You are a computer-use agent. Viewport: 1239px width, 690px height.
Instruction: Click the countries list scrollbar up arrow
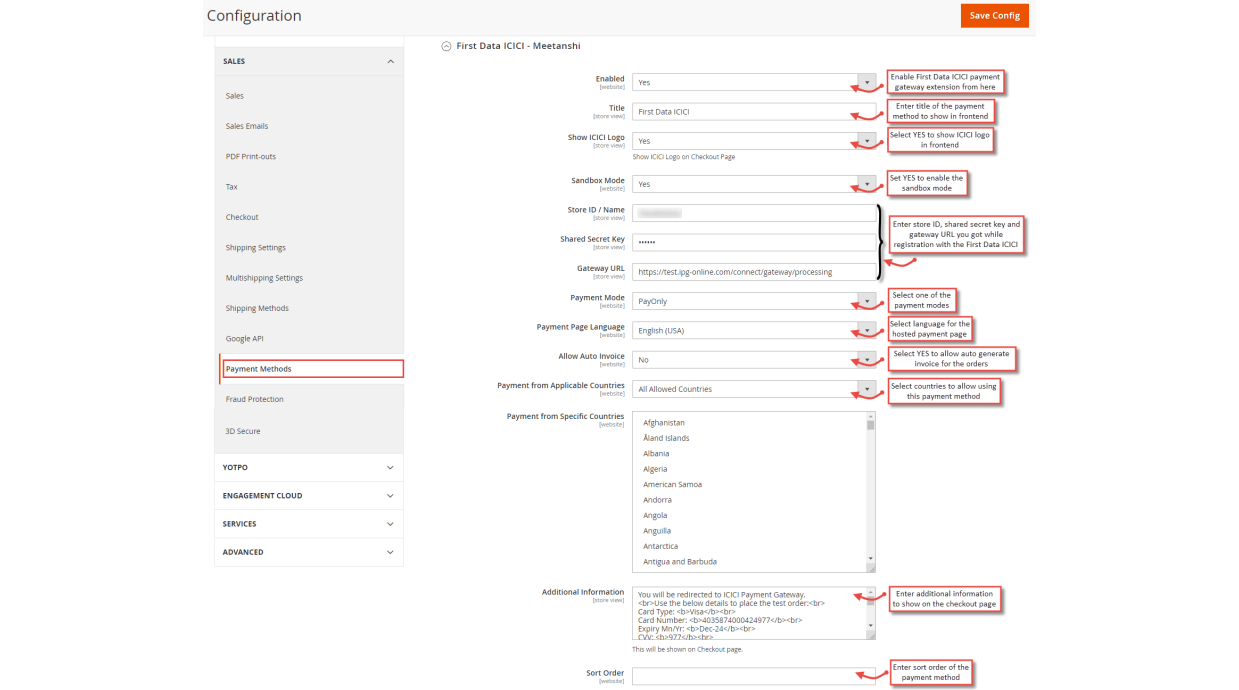pos(871,416)
